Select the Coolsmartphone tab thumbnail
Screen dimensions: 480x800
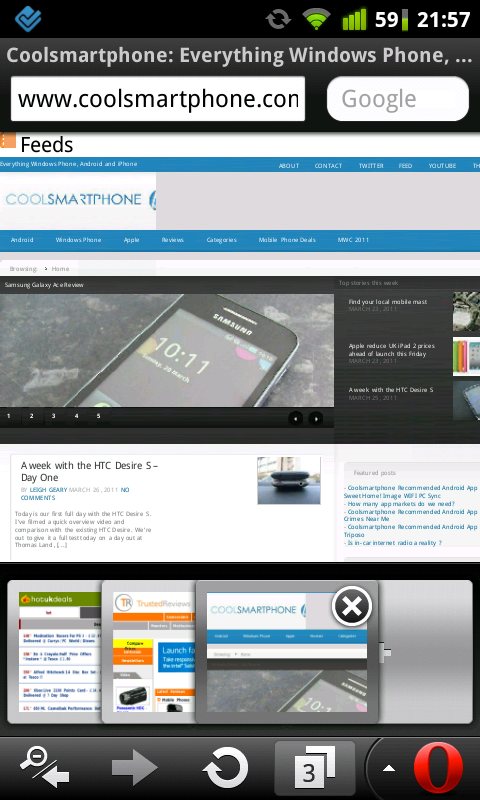287,652
